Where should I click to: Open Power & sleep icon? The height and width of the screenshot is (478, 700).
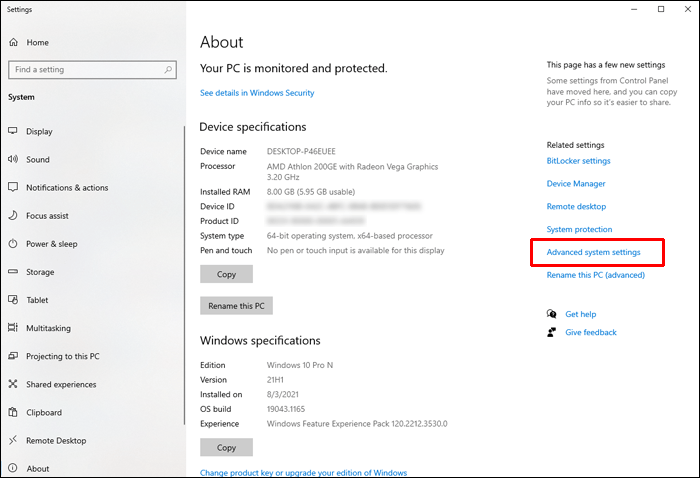[x=13, y=244]
